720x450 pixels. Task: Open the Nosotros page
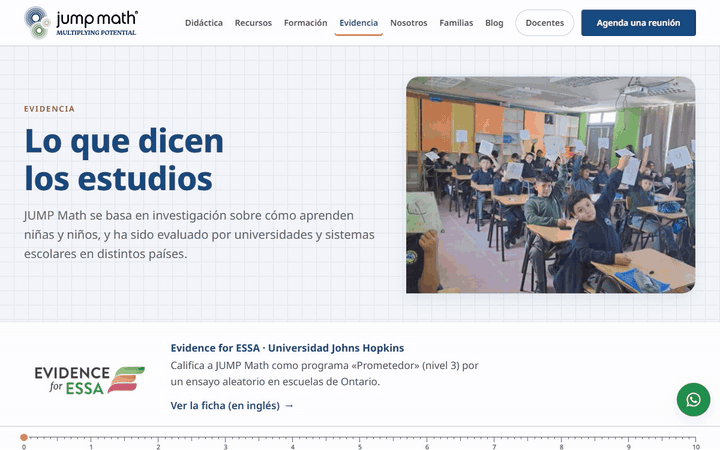409,23
